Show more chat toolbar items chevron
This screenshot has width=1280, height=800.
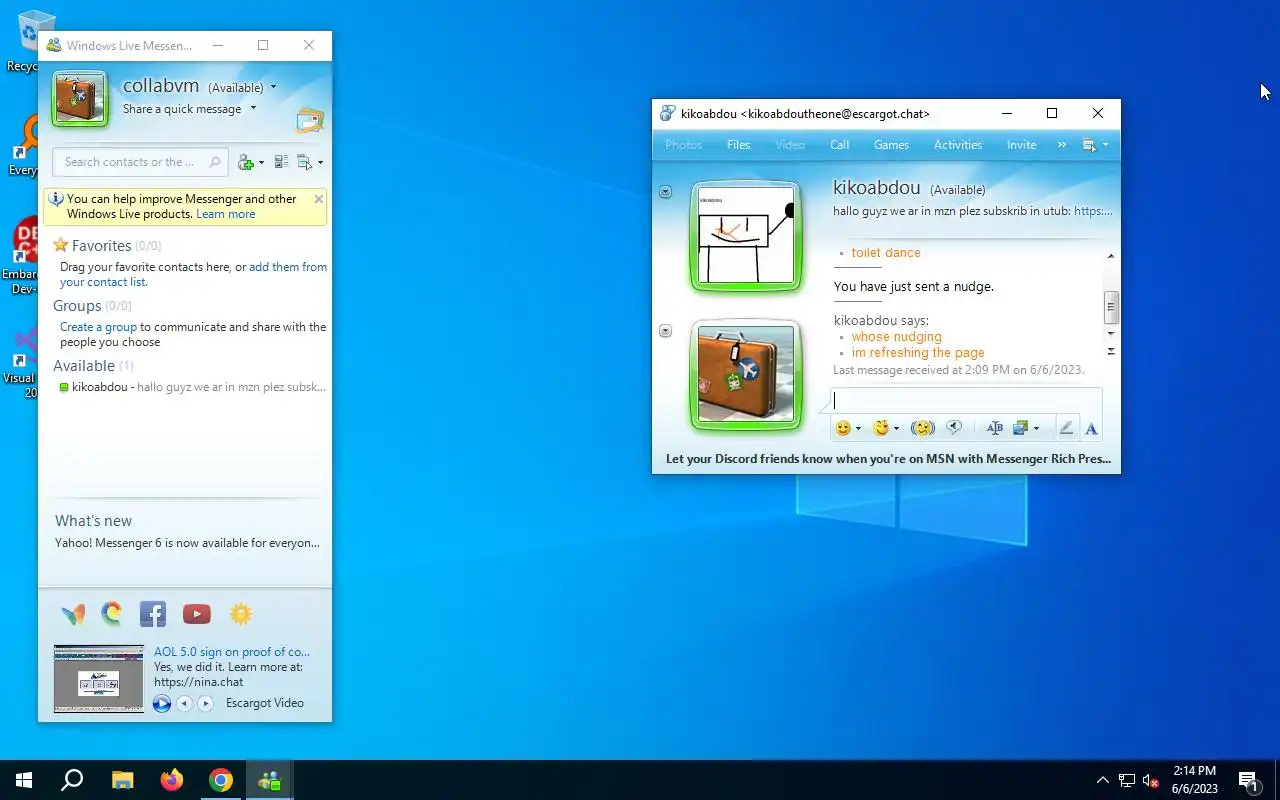pos(1061,145)
